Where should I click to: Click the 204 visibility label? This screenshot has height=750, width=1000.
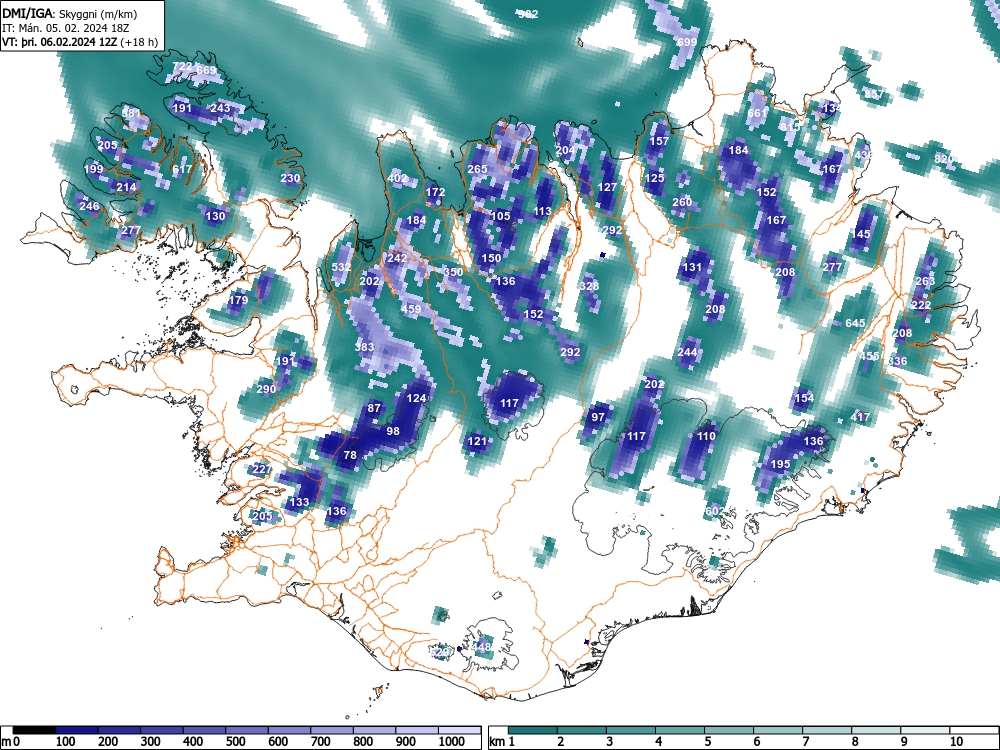[x=565, y=151]
